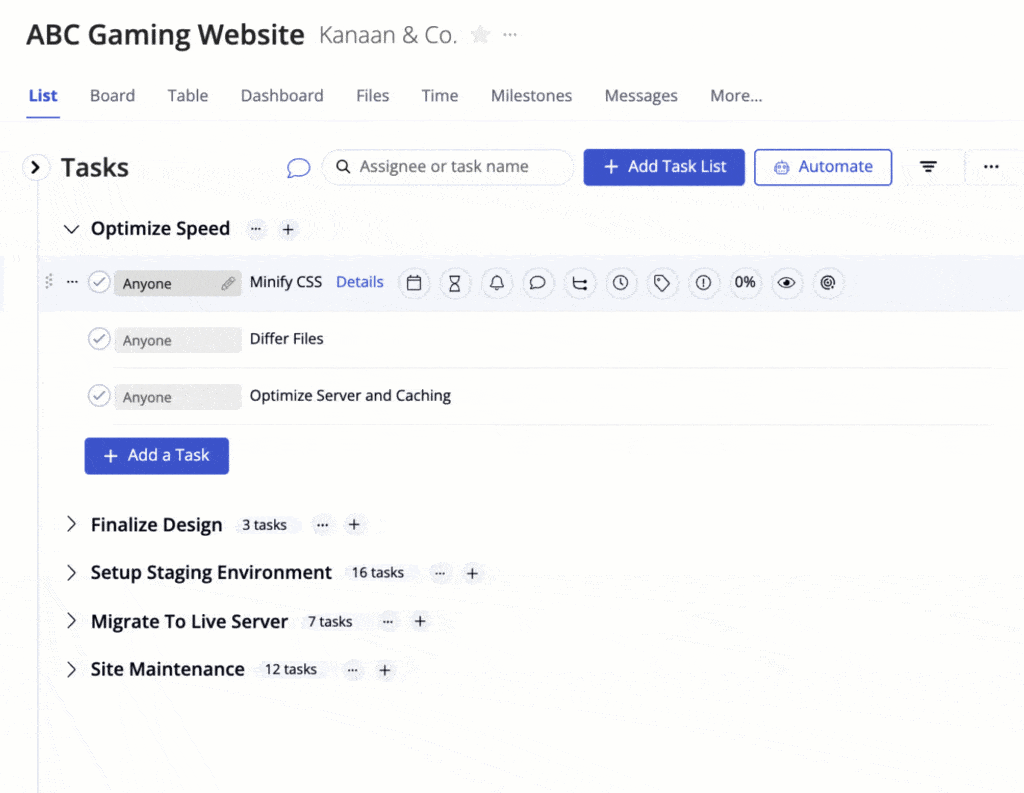Open the Files tab

point(372,96)
